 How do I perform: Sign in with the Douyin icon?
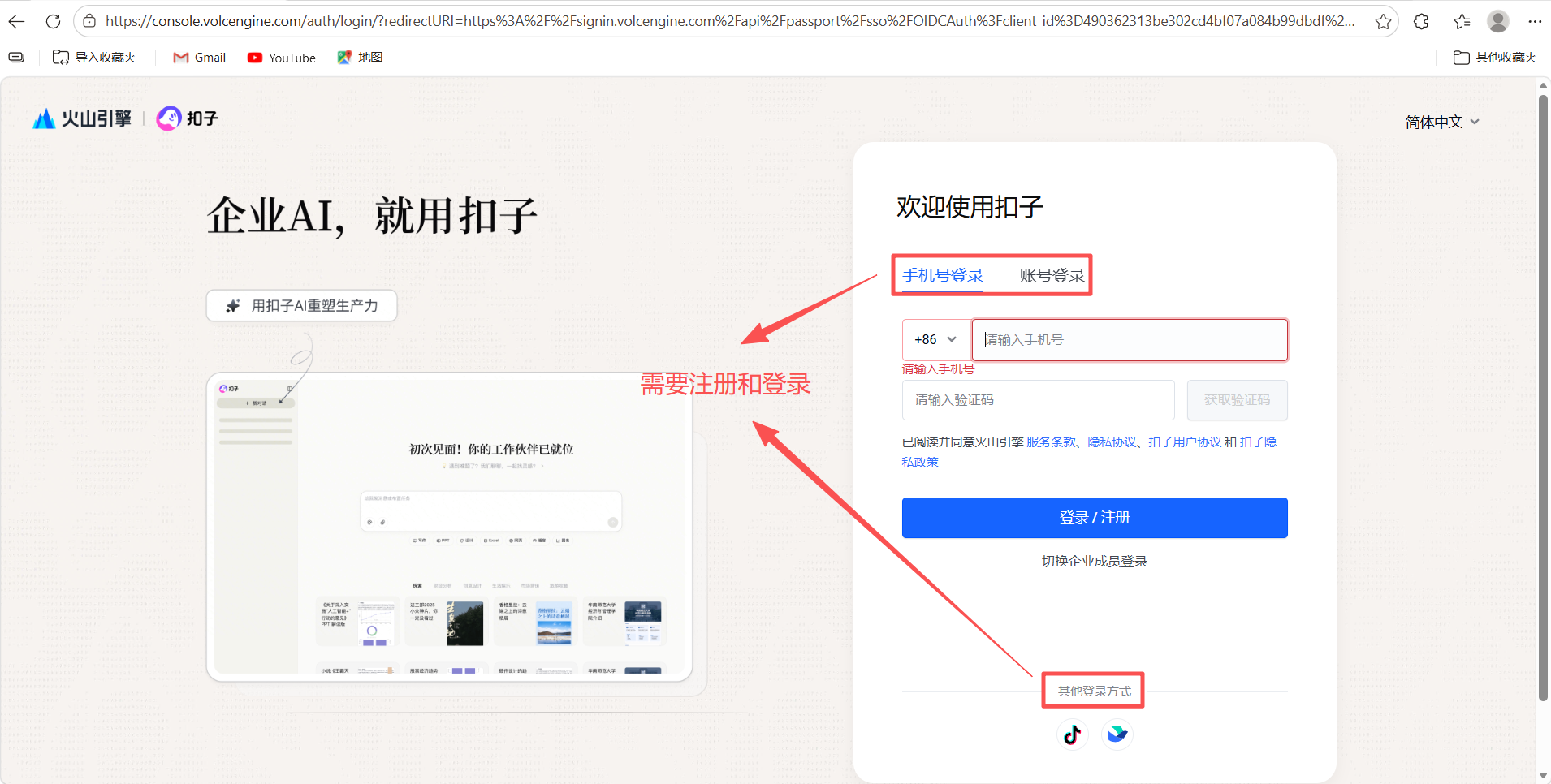1072,734
